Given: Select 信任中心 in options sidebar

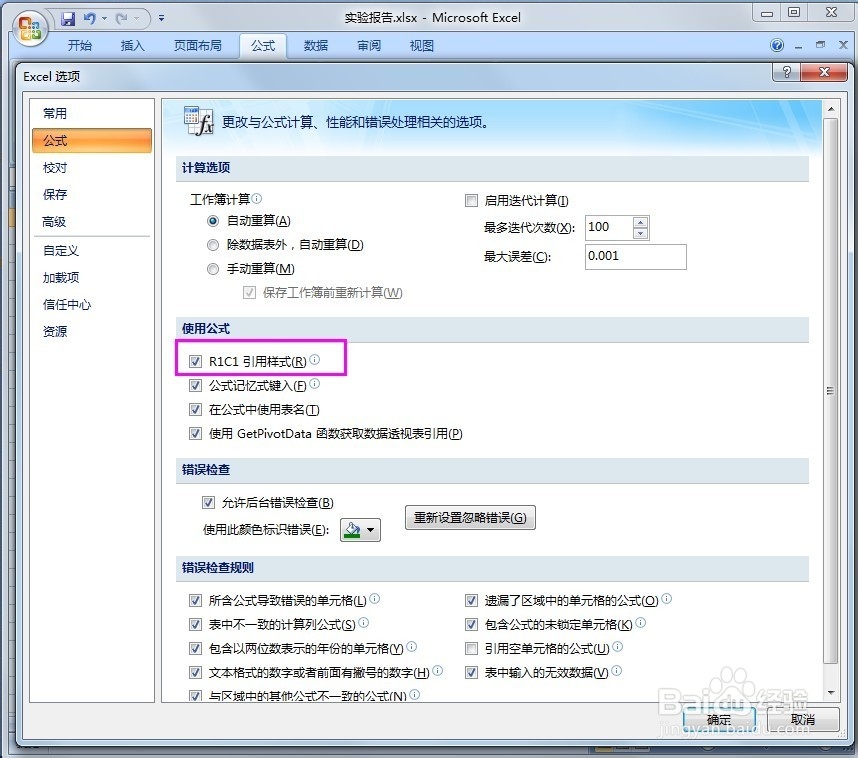Looking at the screenshot, I should [x=92, y=304].
